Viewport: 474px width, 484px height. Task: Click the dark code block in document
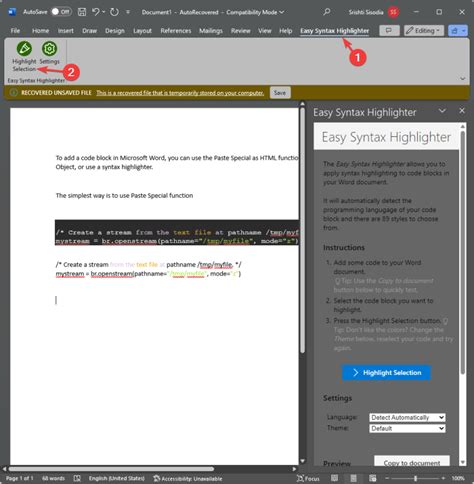tap(177, 232)
